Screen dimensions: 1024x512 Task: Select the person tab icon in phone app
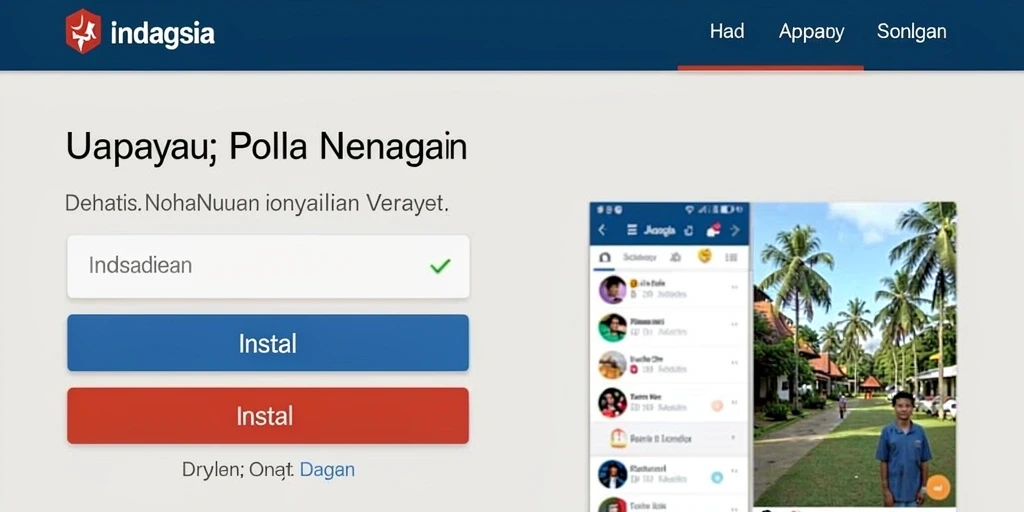pyautogui.click(x=676, y=257)
